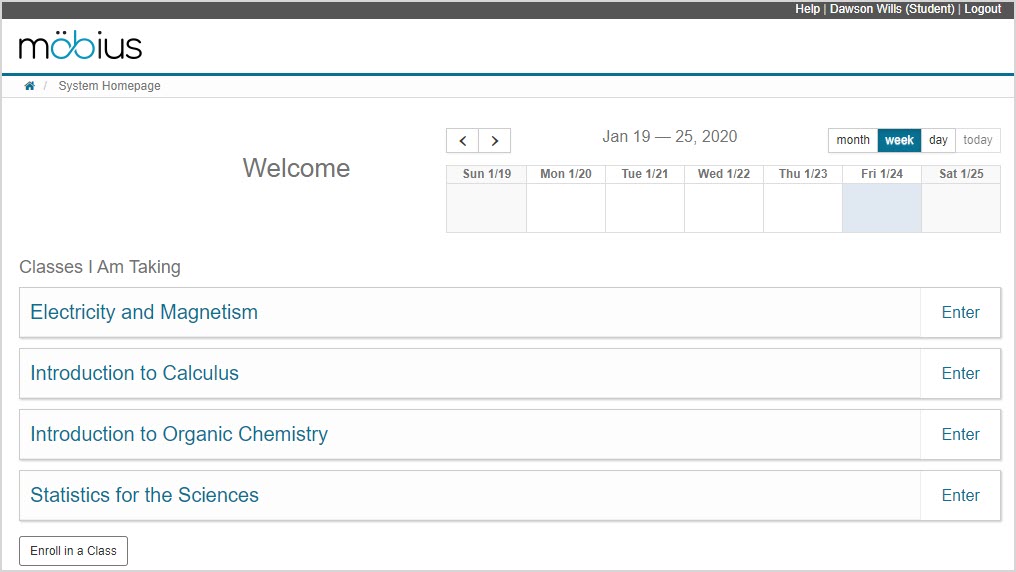1016x572 pixels.
Task: Switch calendar to day view
Action: pos(938,140)
